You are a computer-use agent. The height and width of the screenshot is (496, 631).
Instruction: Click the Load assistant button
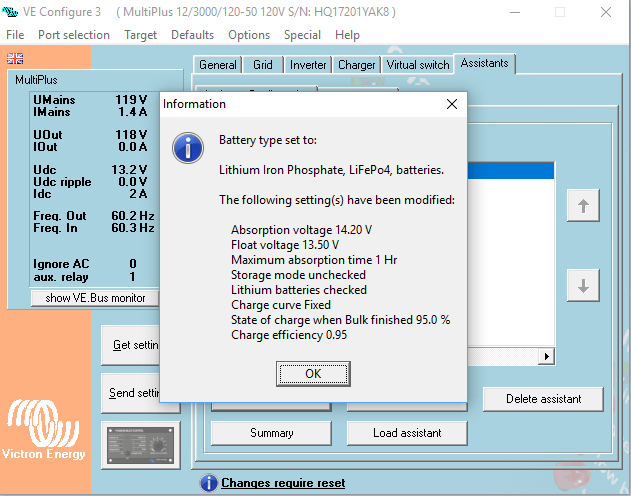407,433
